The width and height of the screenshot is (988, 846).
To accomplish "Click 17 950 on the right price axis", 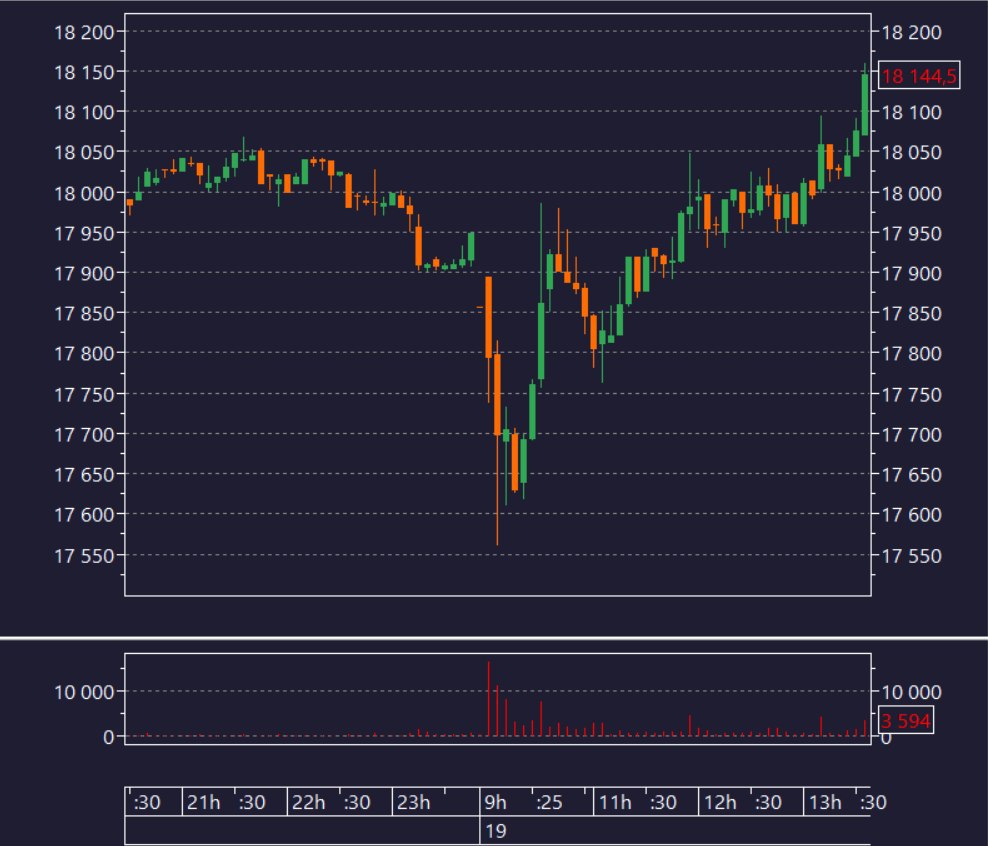I will pos(910,234).
